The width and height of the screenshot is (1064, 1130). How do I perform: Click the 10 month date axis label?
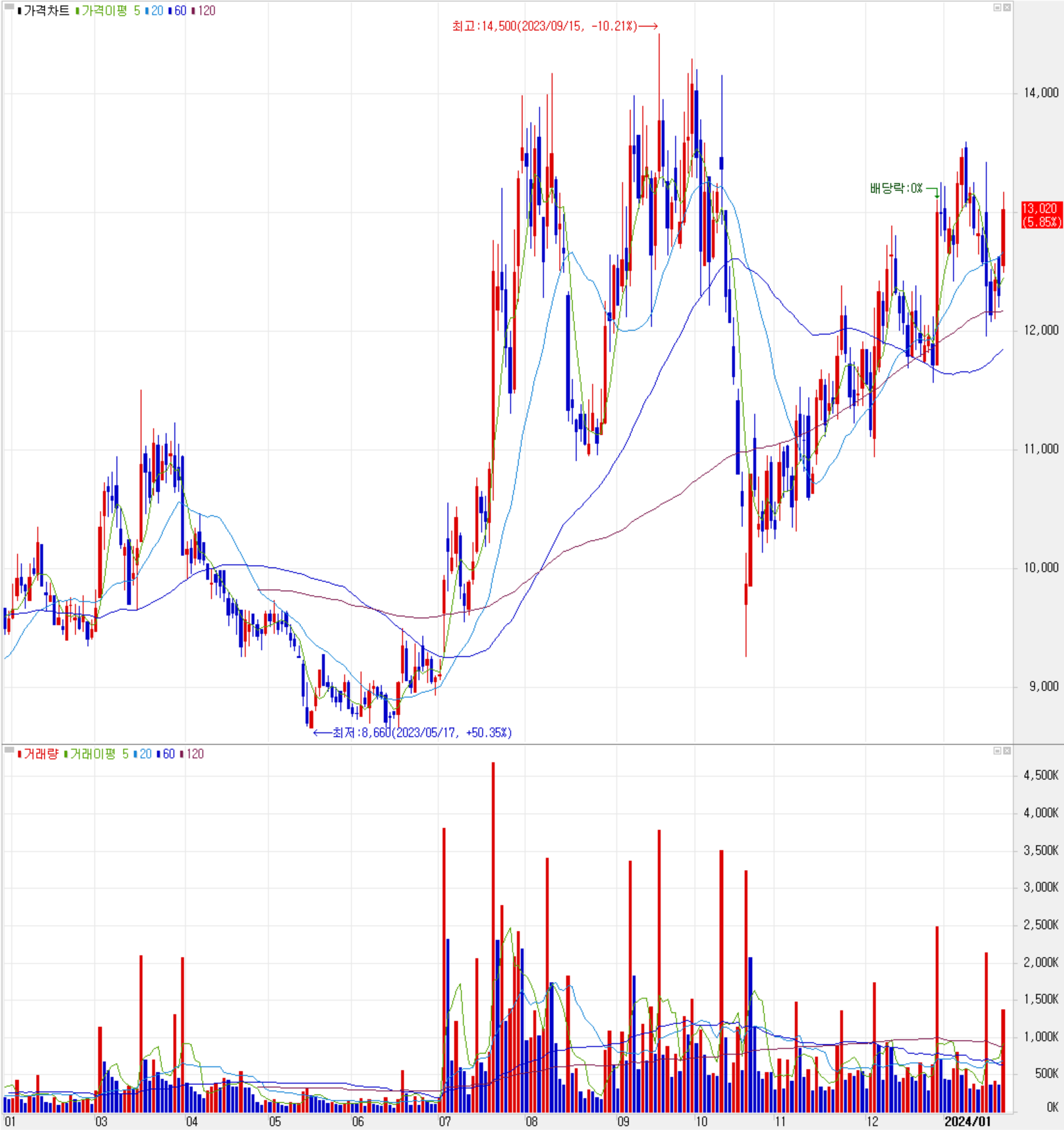pyautogui.click(x=701, y=1122)
